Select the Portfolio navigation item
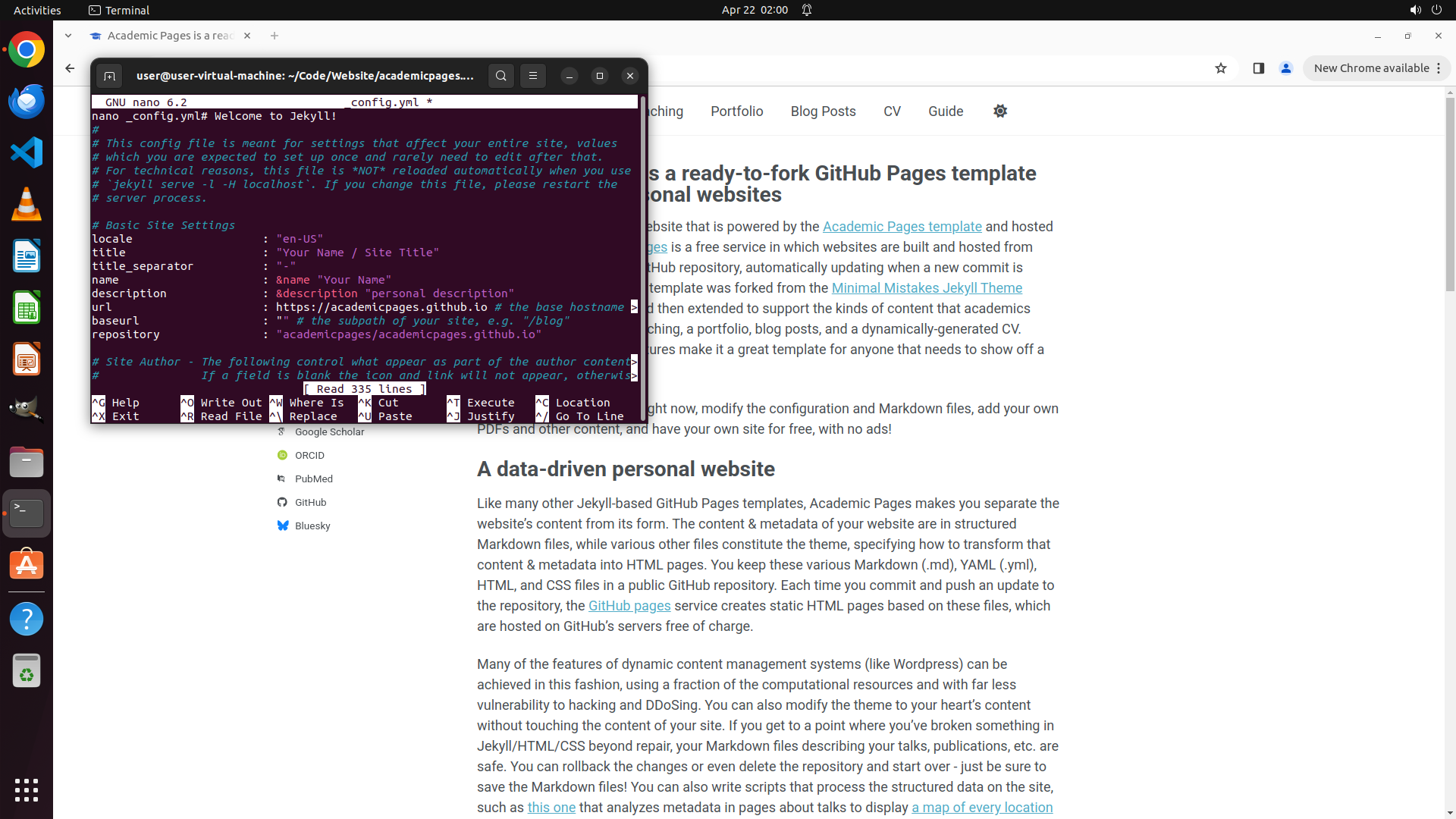Image resolution: width=1456 pixels, height=819 pixels. 736,111
